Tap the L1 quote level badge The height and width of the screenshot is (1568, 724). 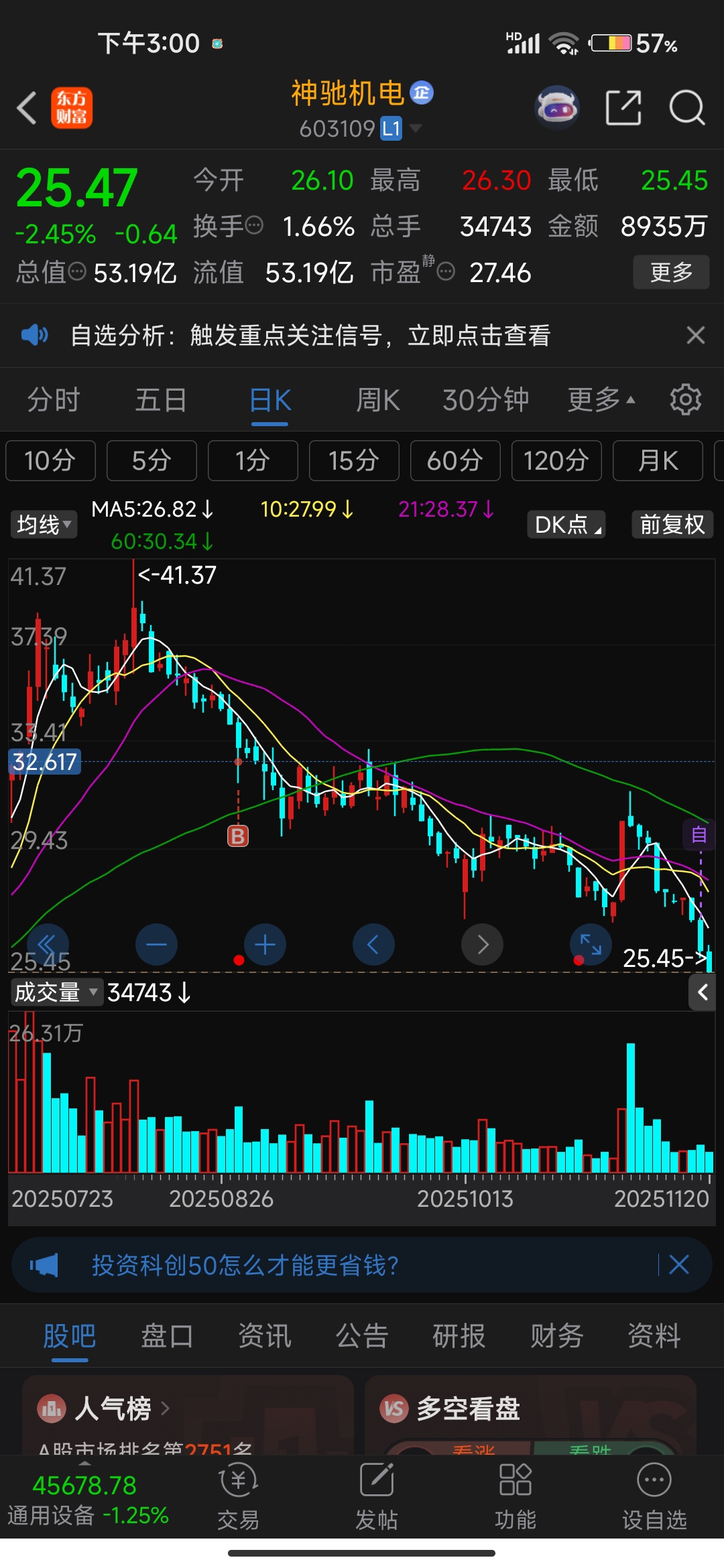[391, 129]
